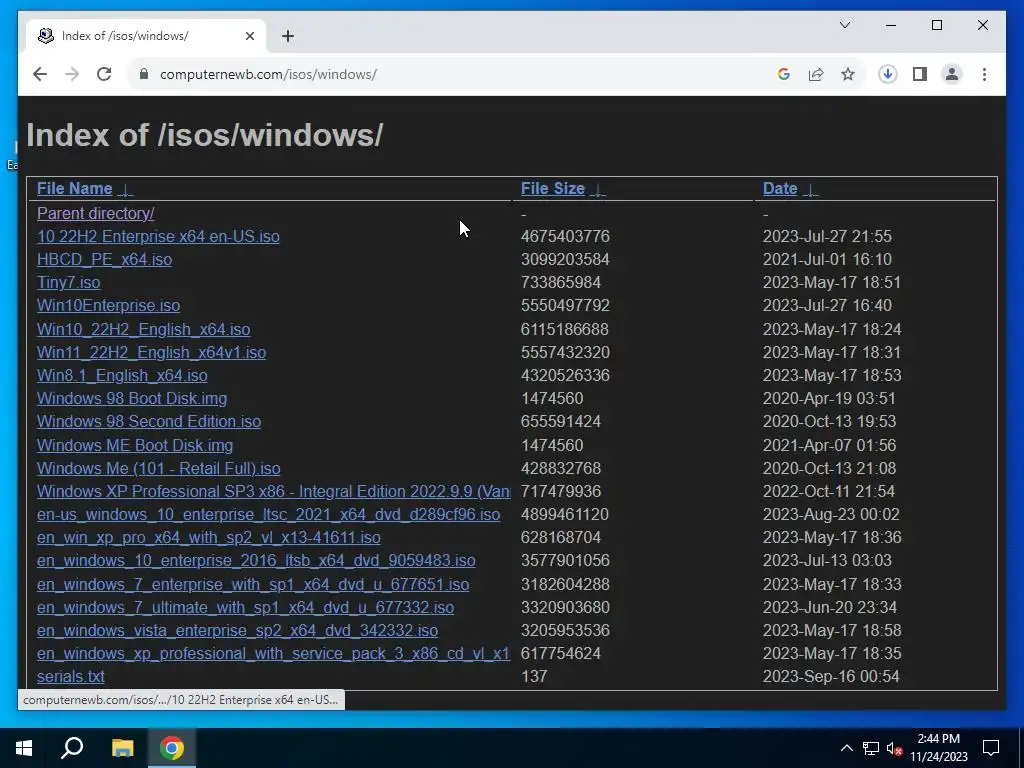Close the Index of /isos/windows/ tab
This screenshot has height=768, width=1024.
pos(249,36)
